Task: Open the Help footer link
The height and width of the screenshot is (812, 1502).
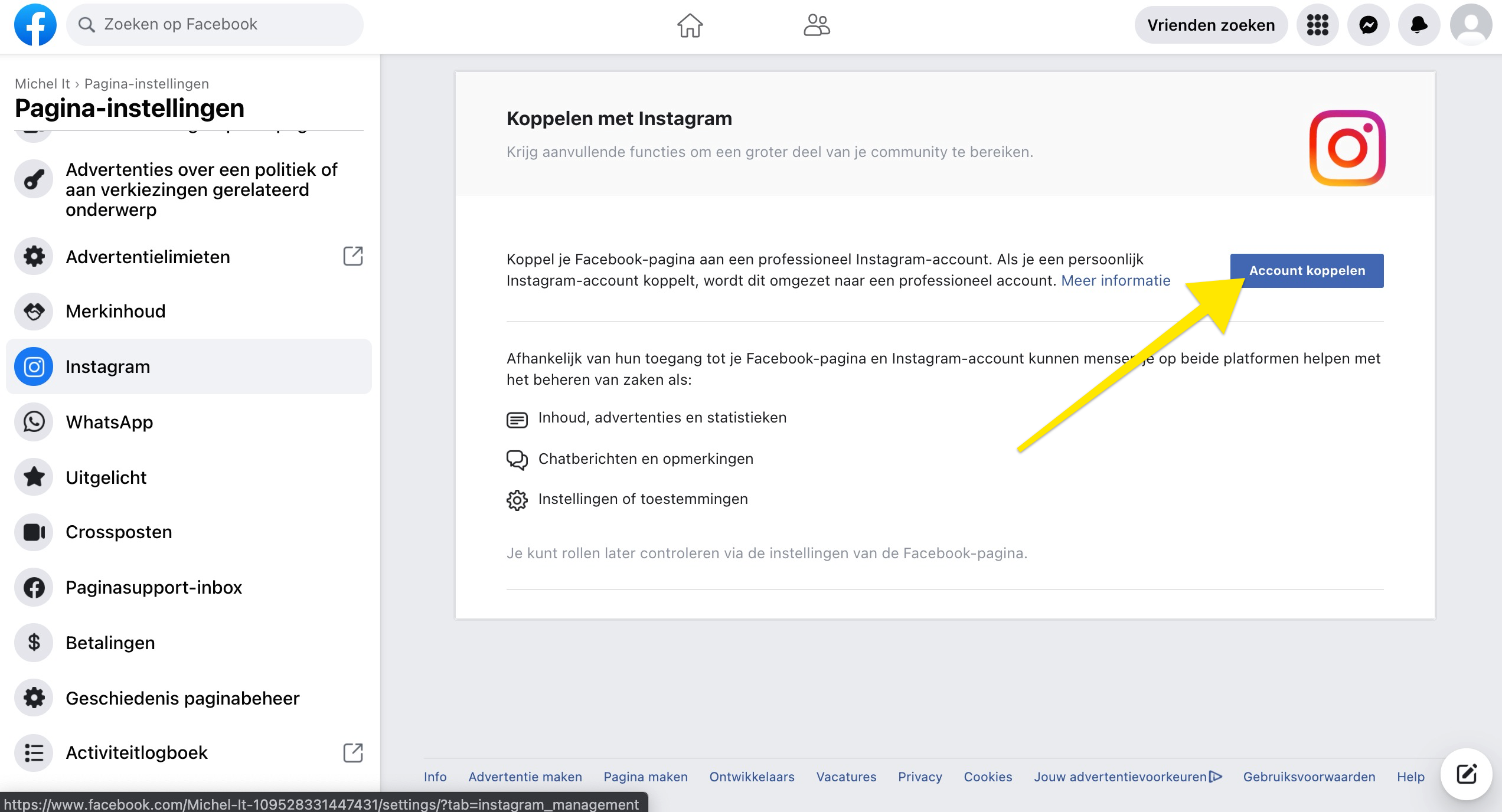Action: tap(1410, 777)
